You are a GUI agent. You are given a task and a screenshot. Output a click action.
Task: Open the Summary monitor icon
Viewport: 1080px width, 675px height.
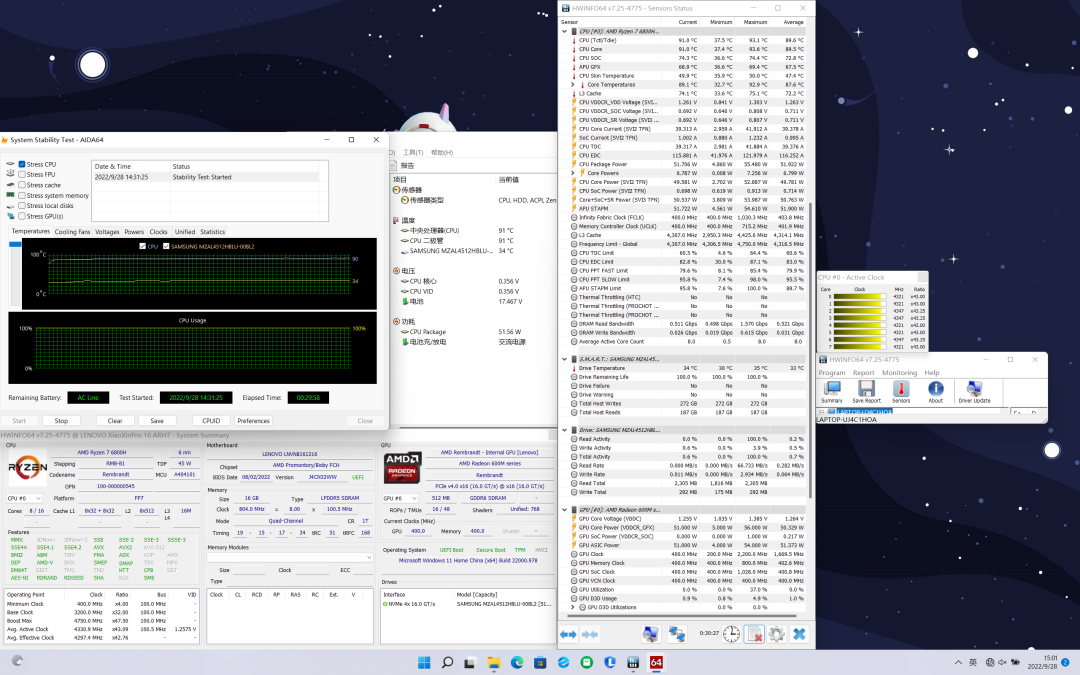(831, 390)
